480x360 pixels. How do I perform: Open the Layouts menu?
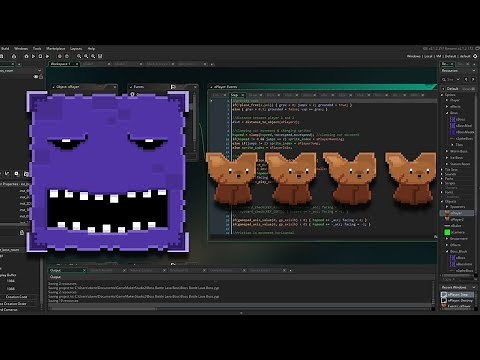point(76,49)
